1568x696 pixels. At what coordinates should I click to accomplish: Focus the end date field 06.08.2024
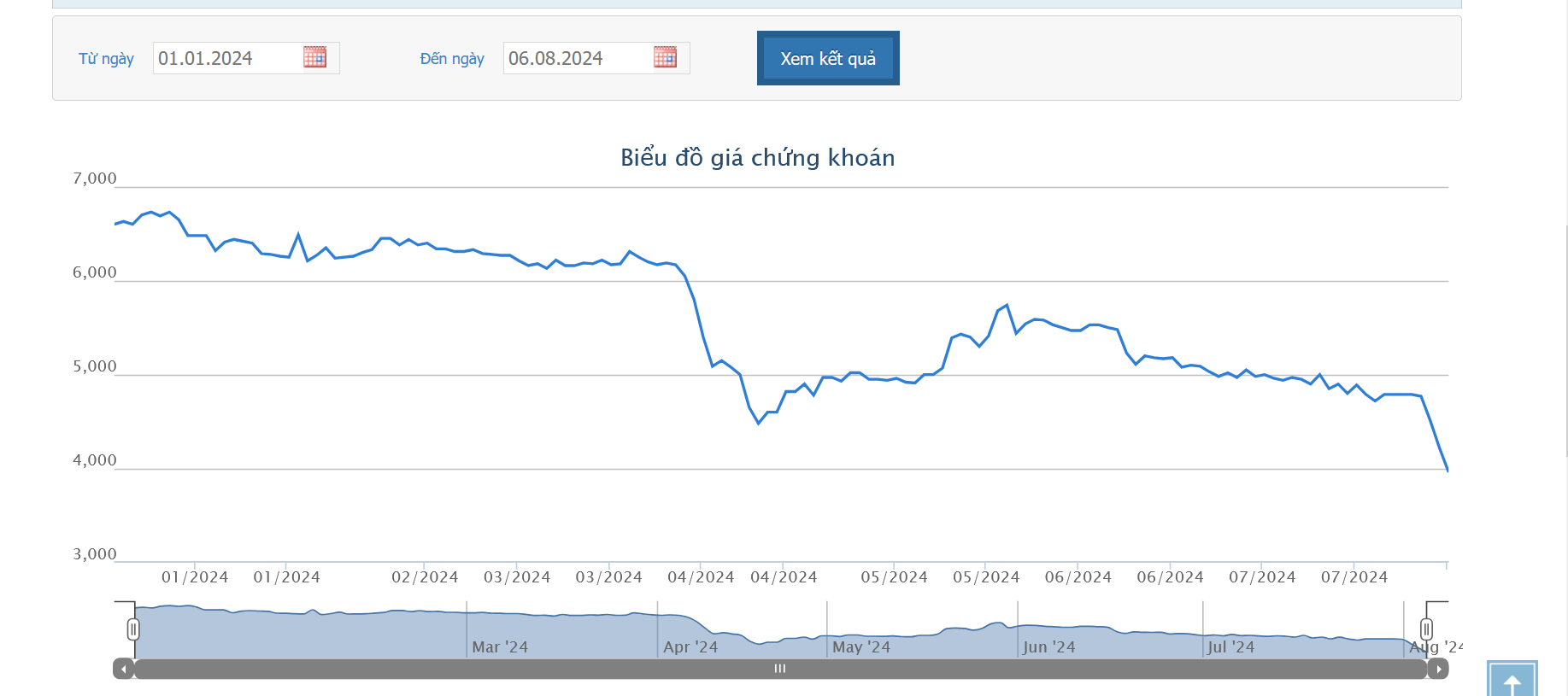(577, 58)
